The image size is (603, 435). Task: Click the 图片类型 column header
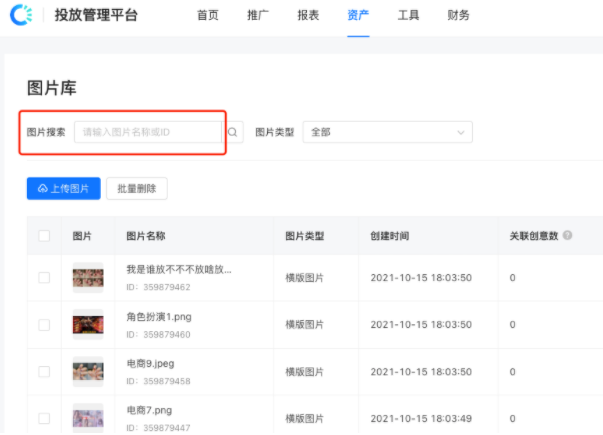coord(305,236)
